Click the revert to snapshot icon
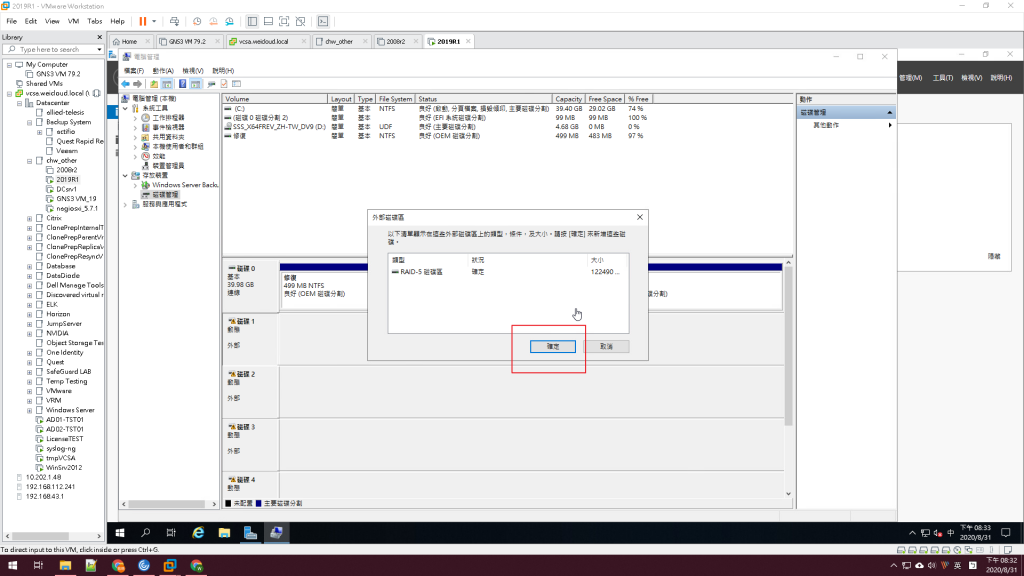The image size is (1024, 576). coord(213,22)
